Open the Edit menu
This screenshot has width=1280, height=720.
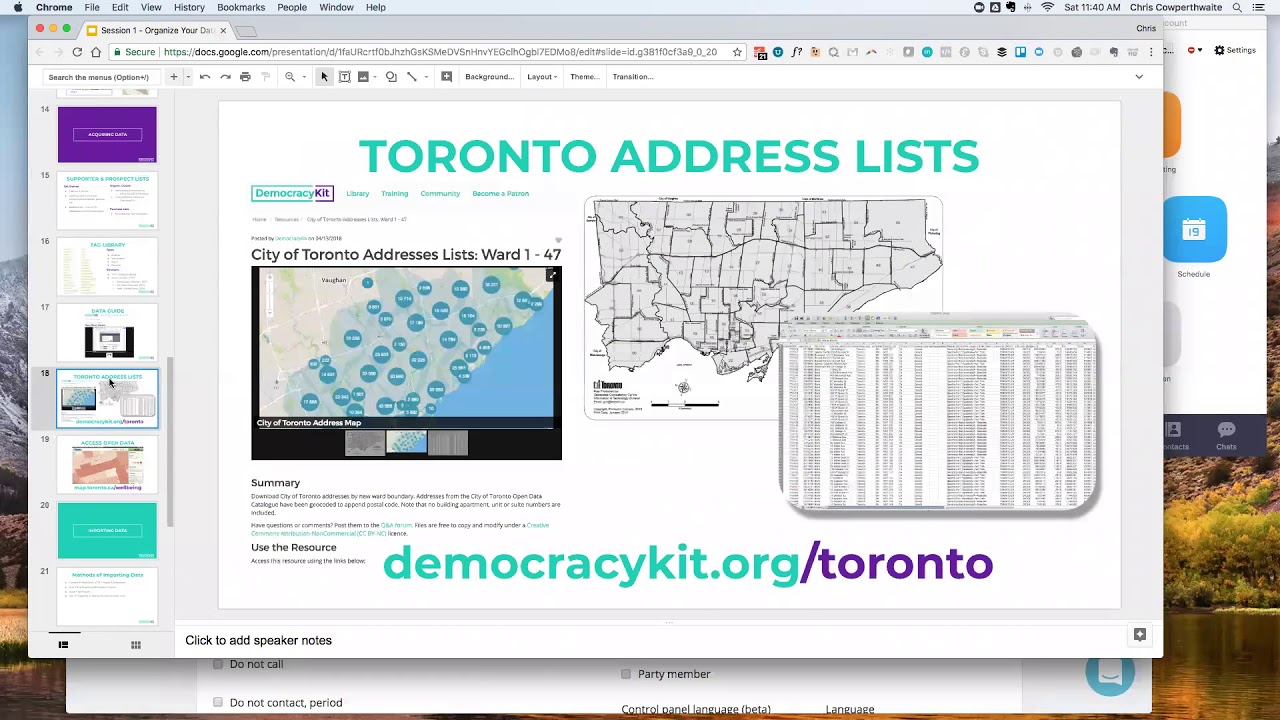click(120, 7)
